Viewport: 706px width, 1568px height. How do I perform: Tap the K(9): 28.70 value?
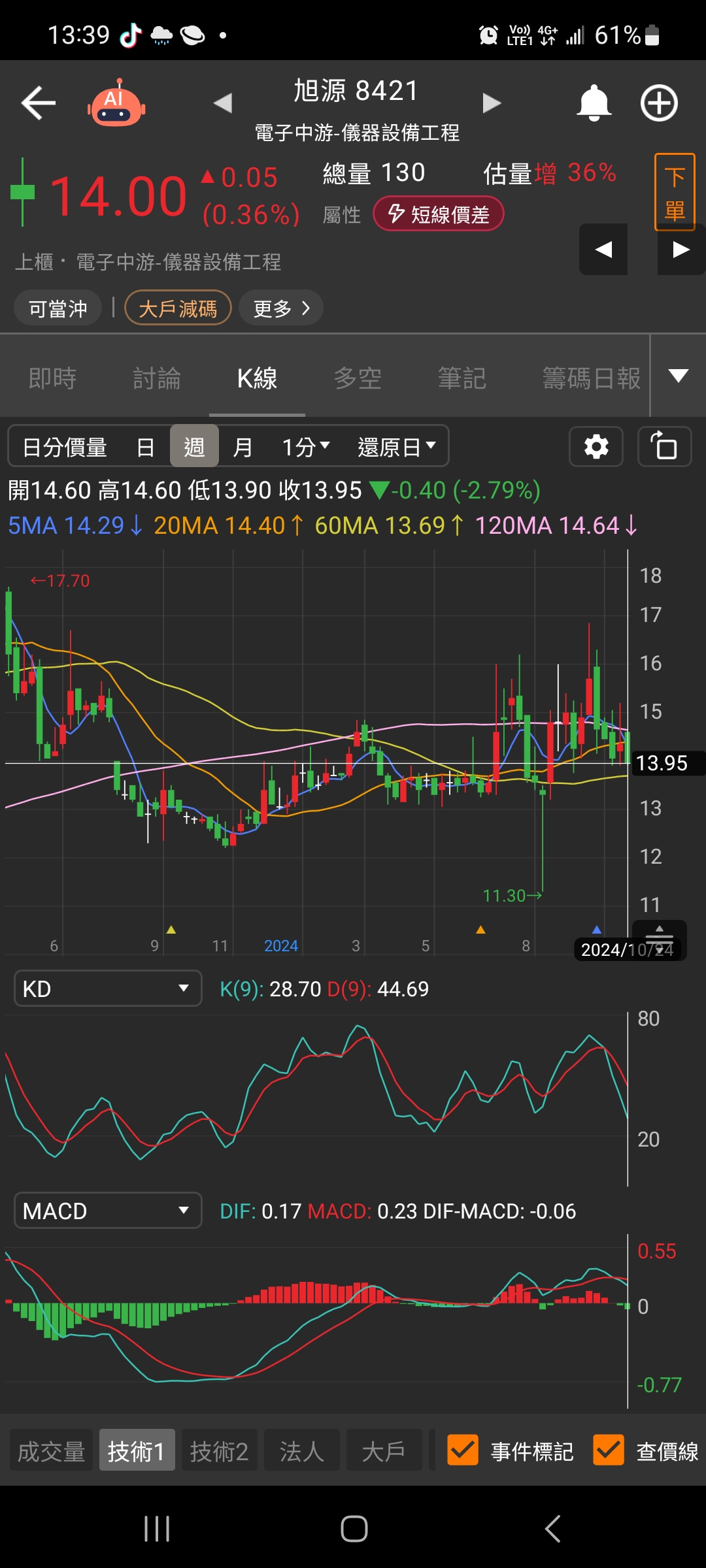pyautogui.click(x=270, y=989)
